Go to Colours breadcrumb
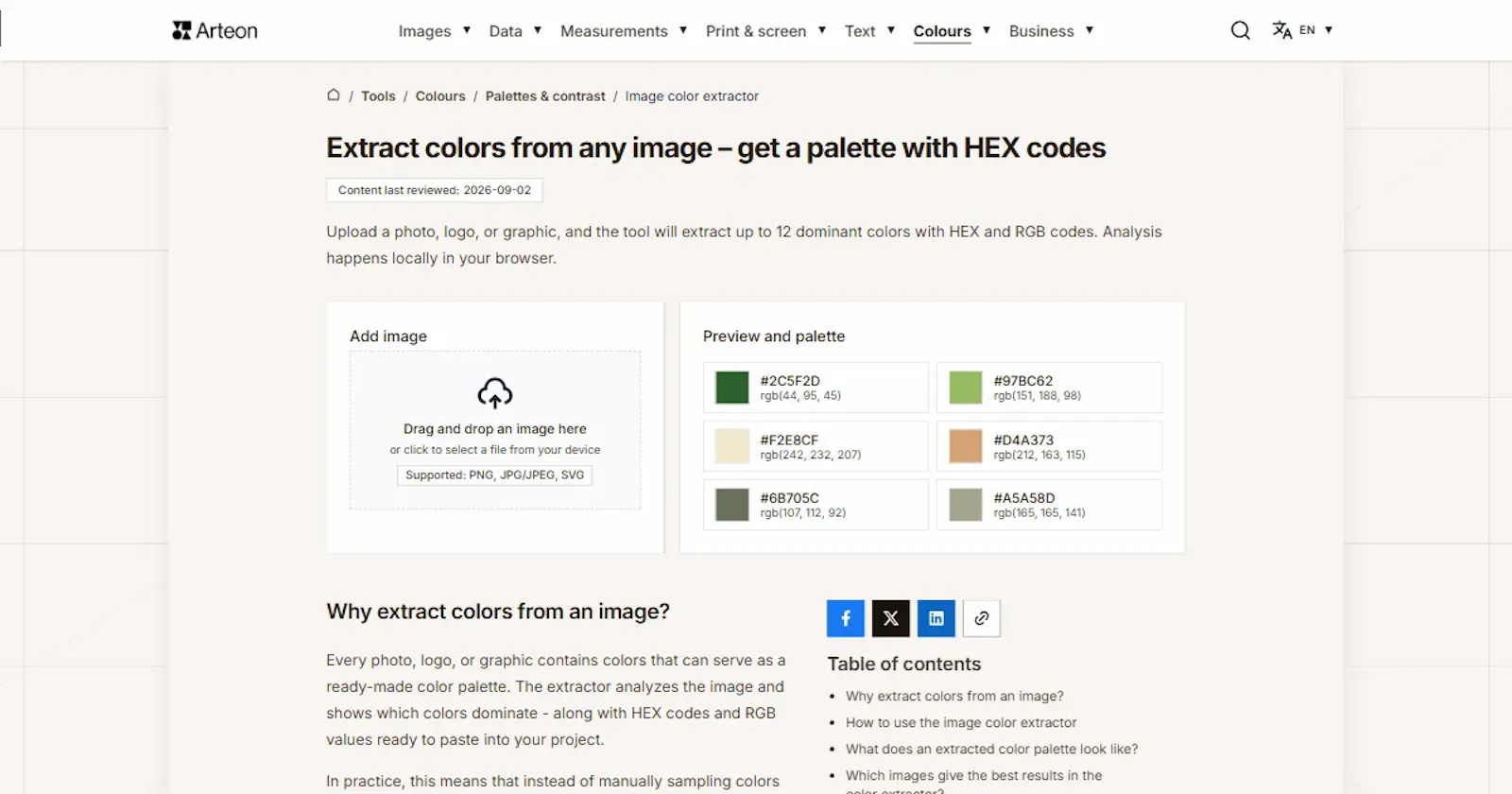Screen dimensions: 1512x794 click(440, 96)
